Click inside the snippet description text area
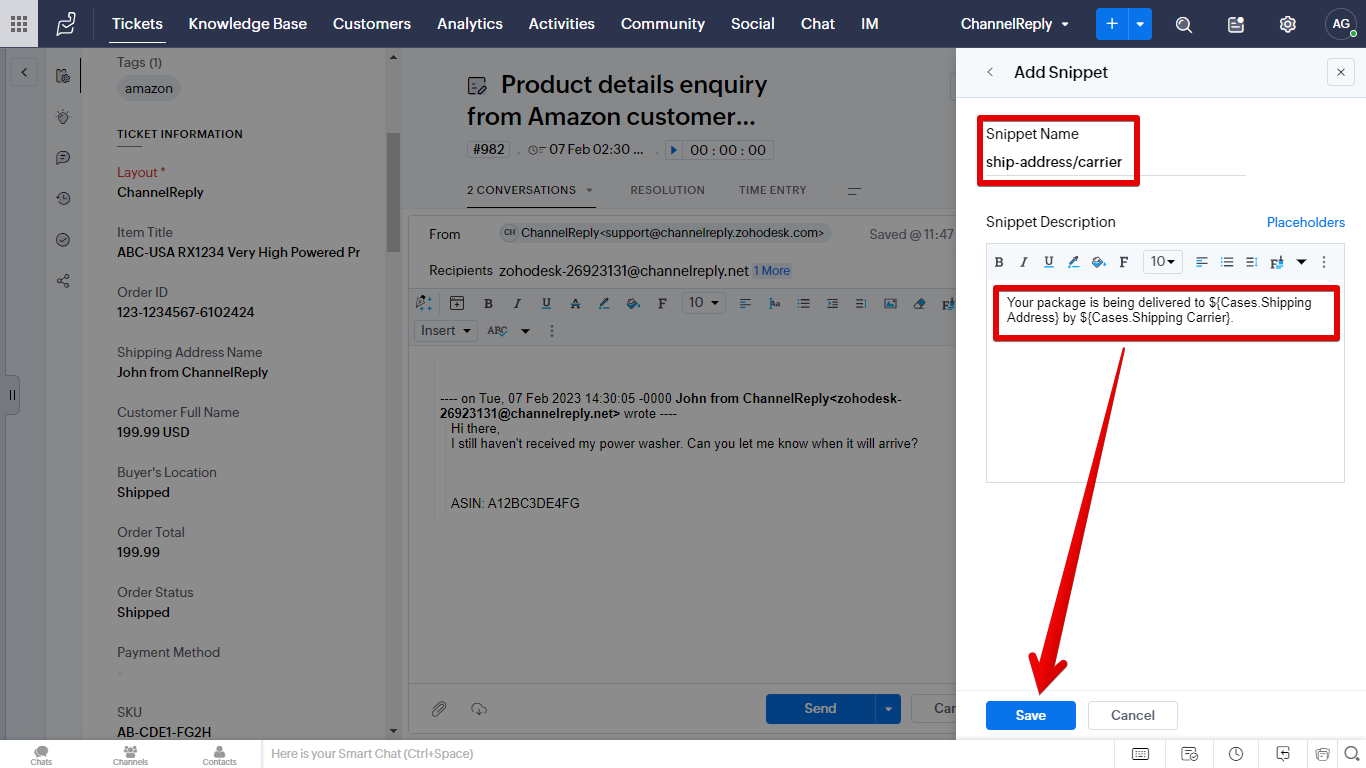Screen dimensions: 1366x768 tap(1165, 382)
